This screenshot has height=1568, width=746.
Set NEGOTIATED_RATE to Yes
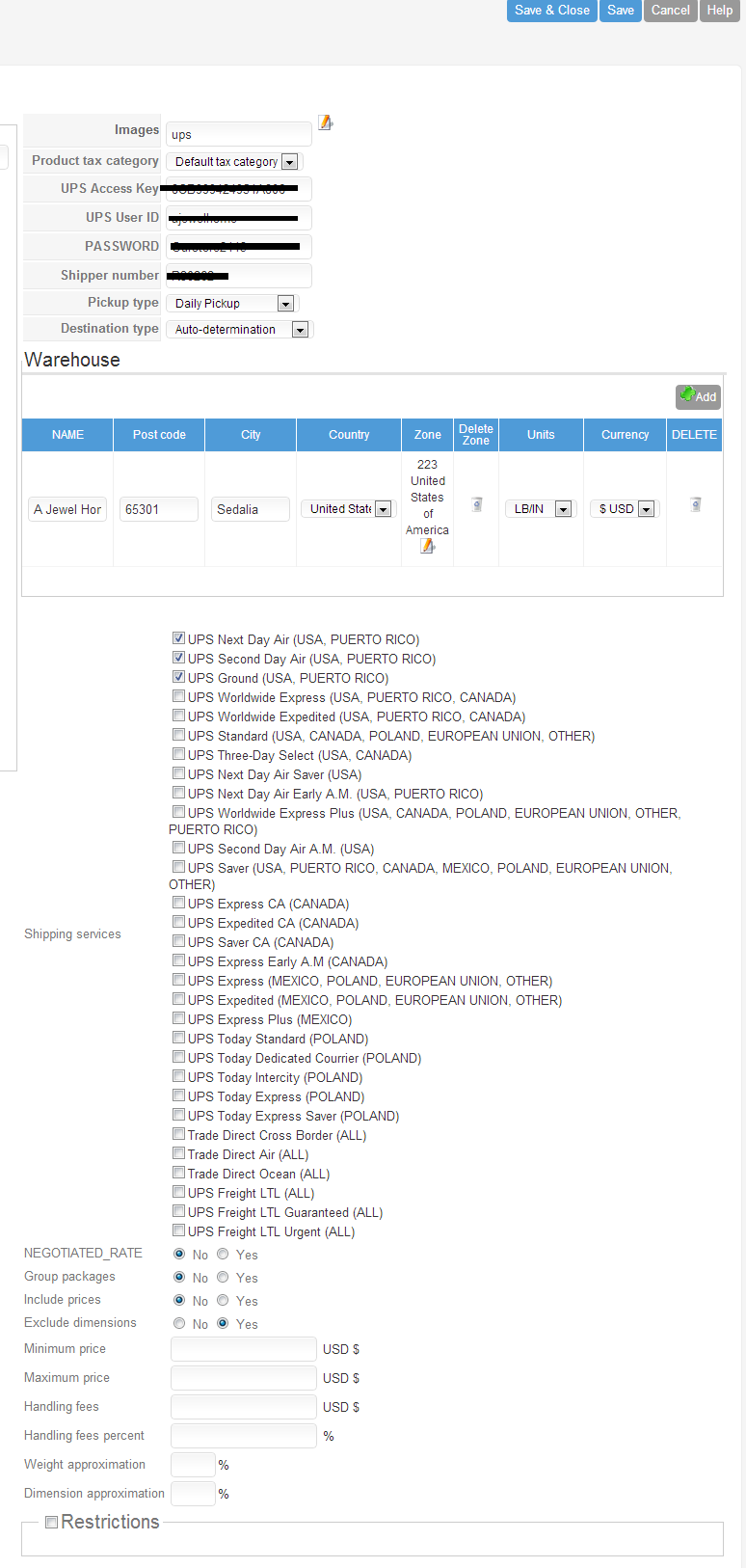(x=223, y=1254)
